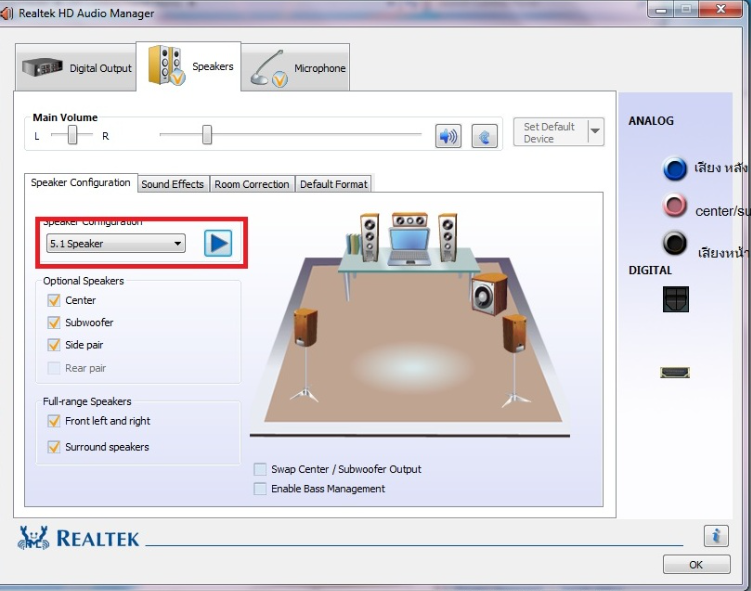Uncheck the Side pair checkbox
This screenshot has width=751, height=591.
tap(54, 345)
